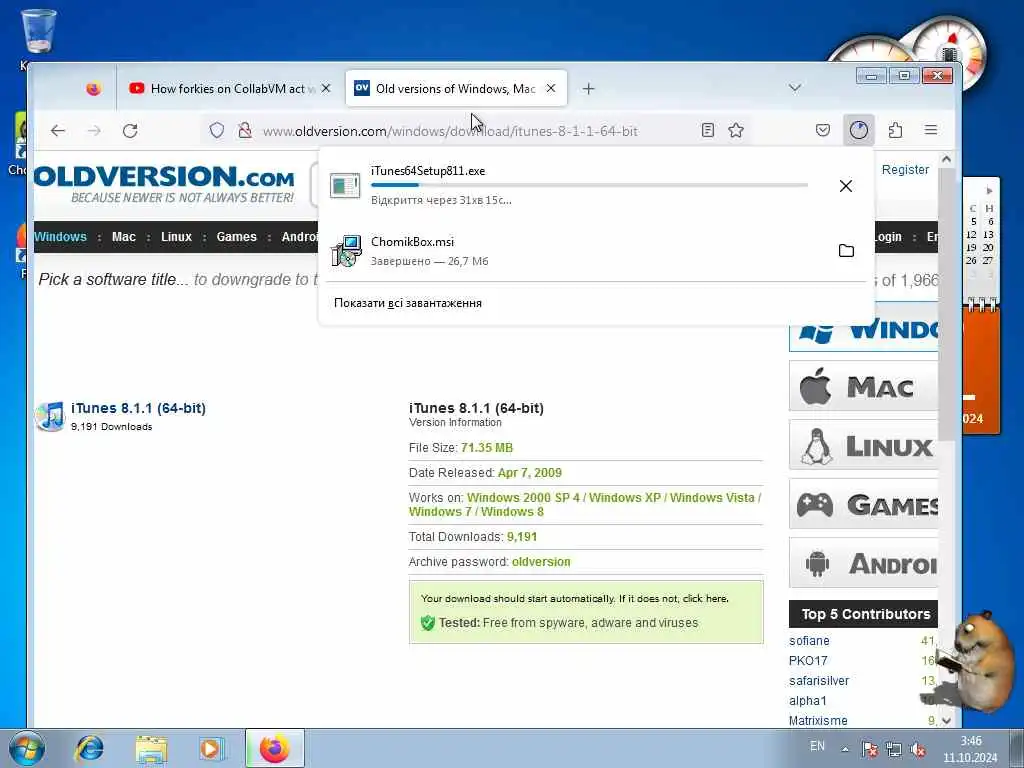Close the How forkies on CollabVM tab
The width and height of the screenshot is (1024, 768).
(326, 88)
